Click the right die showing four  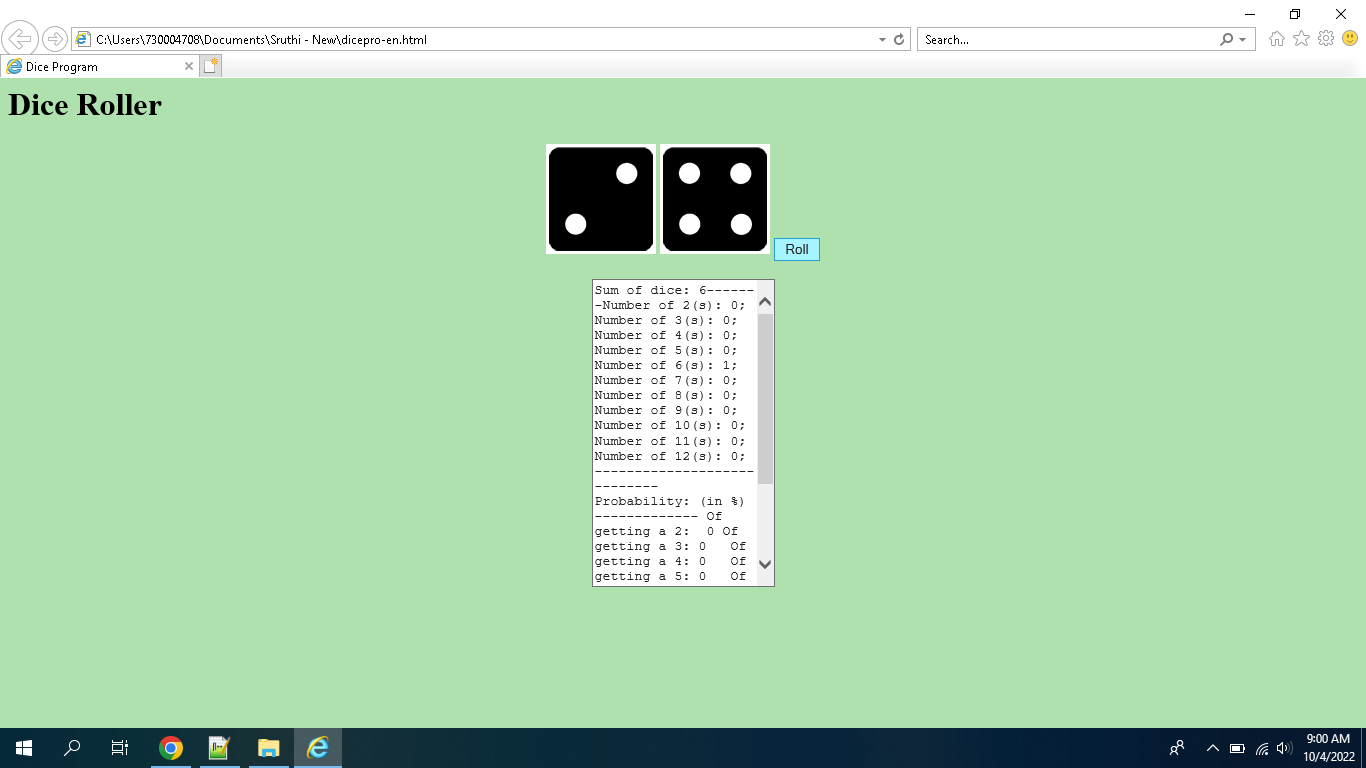pyautogui.click(x=715, y=199)
